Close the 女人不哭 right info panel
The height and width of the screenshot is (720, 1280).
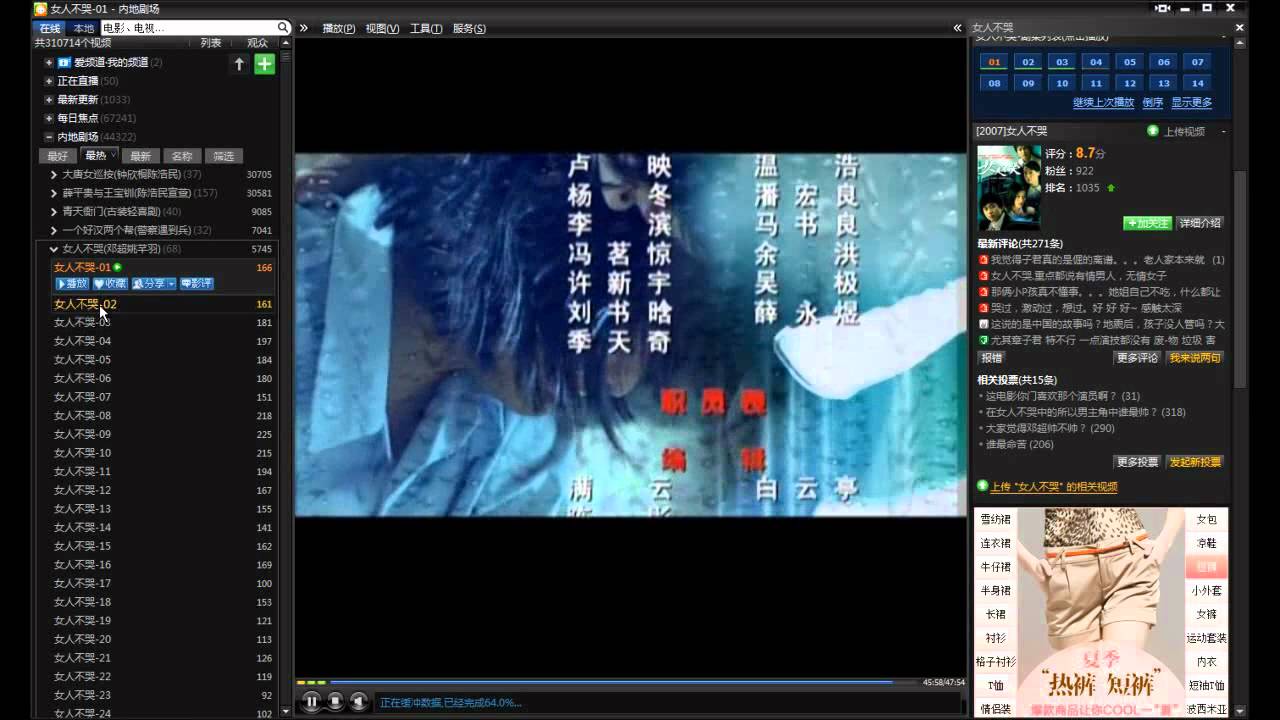1240,28
